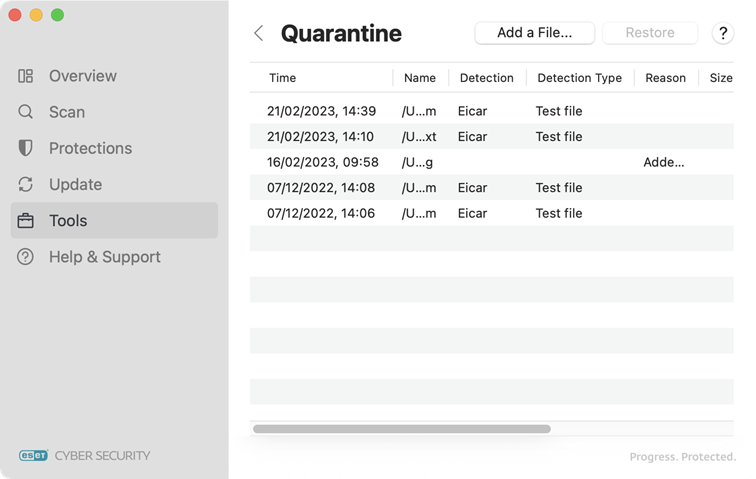Select the 21/02/2023, 14:10 entry

492,137
